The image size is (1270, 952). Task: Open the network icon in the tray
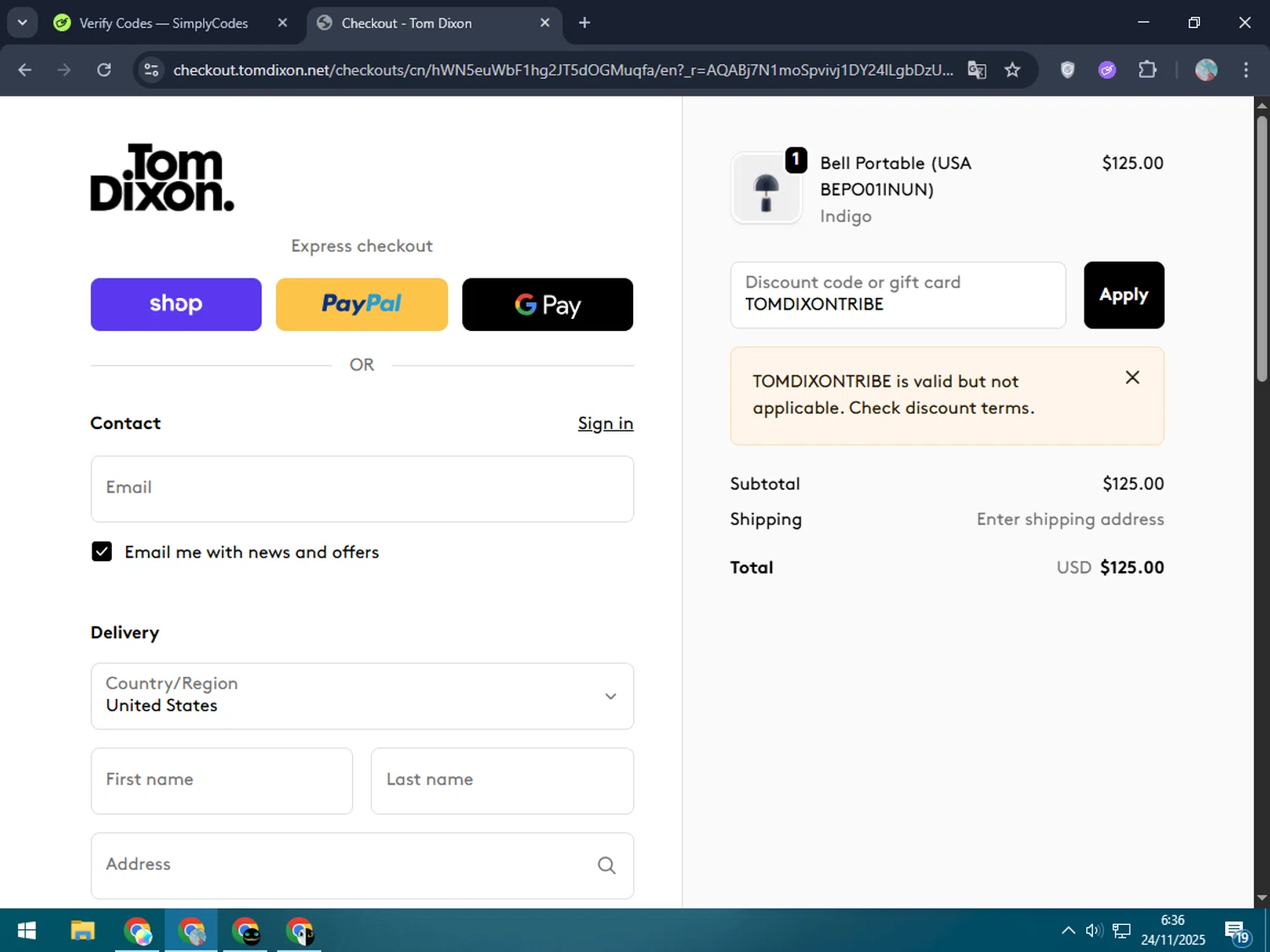pyautogui.click(x=1122, y=931)
